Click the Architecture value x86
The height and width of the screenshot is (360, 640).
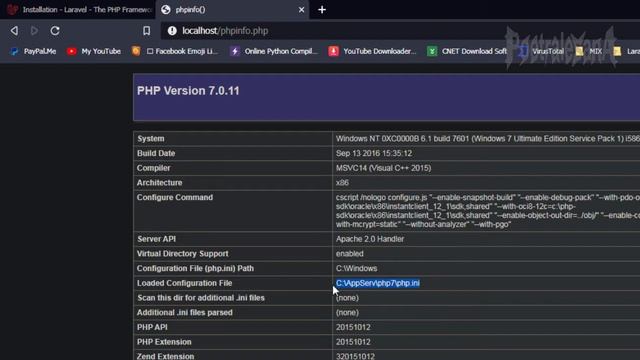(342, 182)
